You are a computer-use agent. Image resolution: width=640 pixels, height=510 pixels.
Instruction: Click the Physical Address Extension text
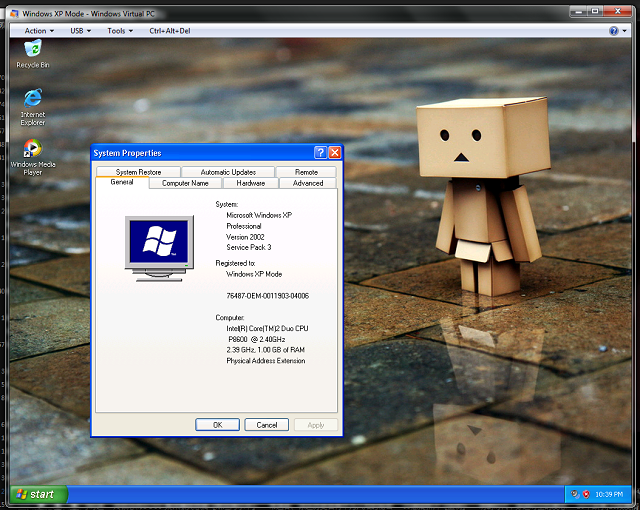266,361
